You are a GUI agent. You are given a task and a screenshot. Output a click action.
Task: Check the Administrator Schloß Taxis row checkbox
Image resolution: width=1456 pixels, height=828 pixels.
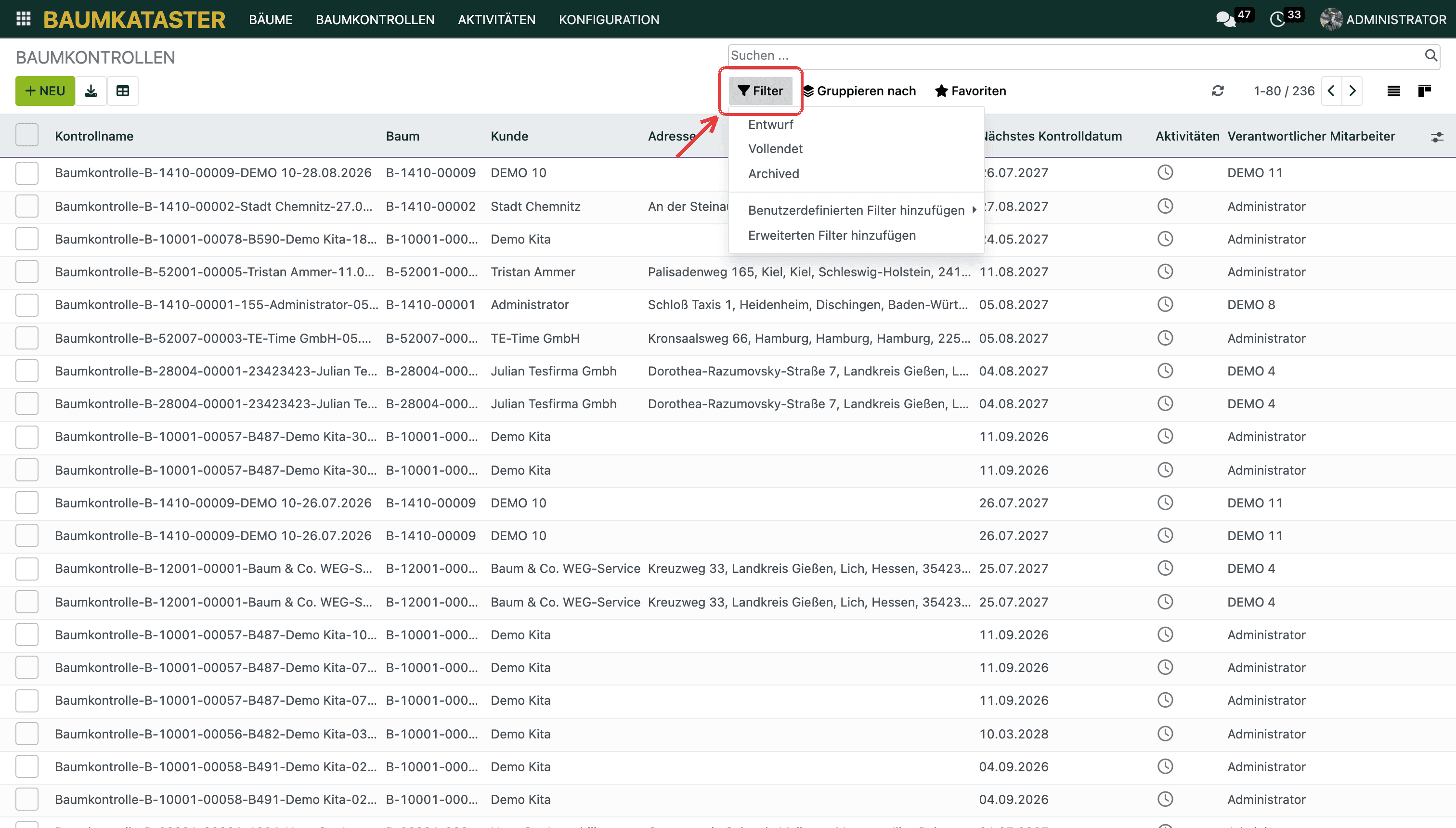point(27,305)
